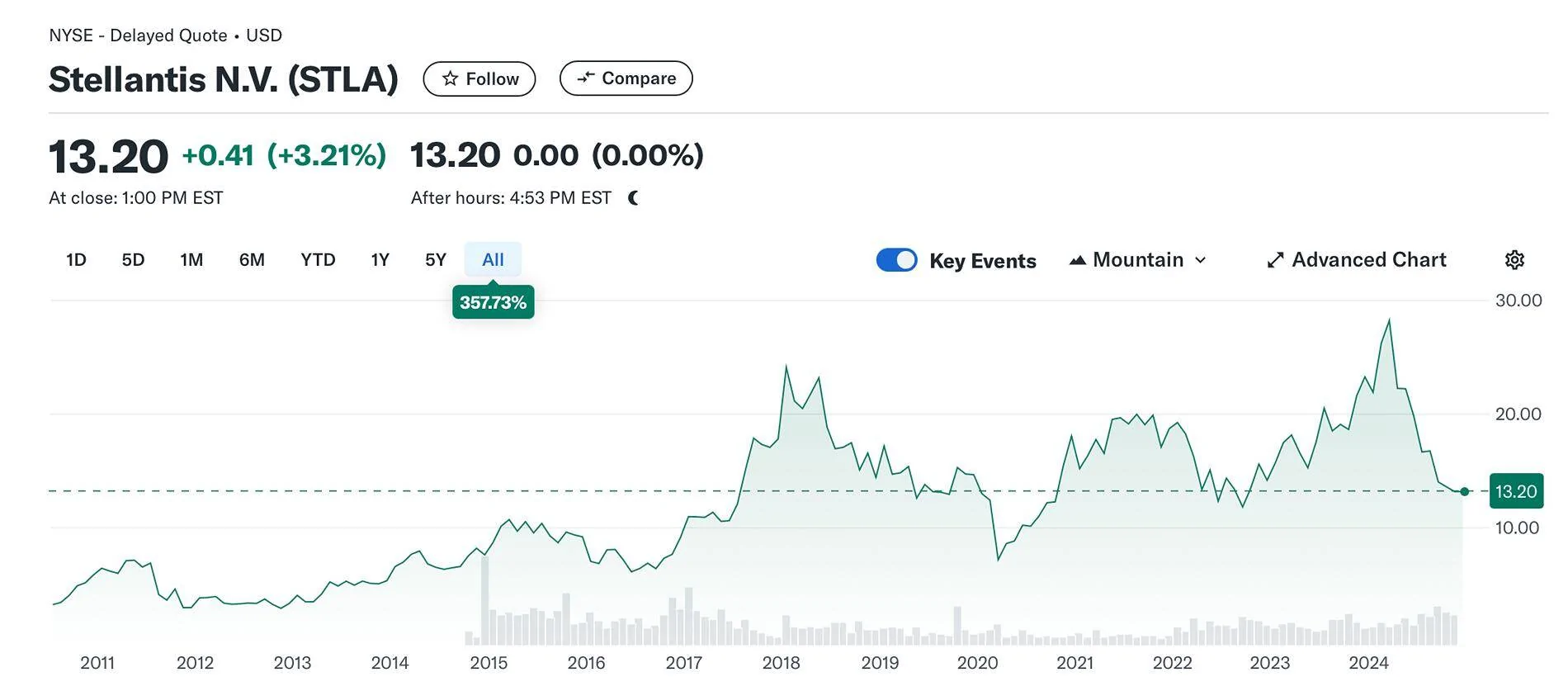The height and width of the screenshot is (691, 1568).
Task: Click the 2016 axis label
Action: [586, 663]
